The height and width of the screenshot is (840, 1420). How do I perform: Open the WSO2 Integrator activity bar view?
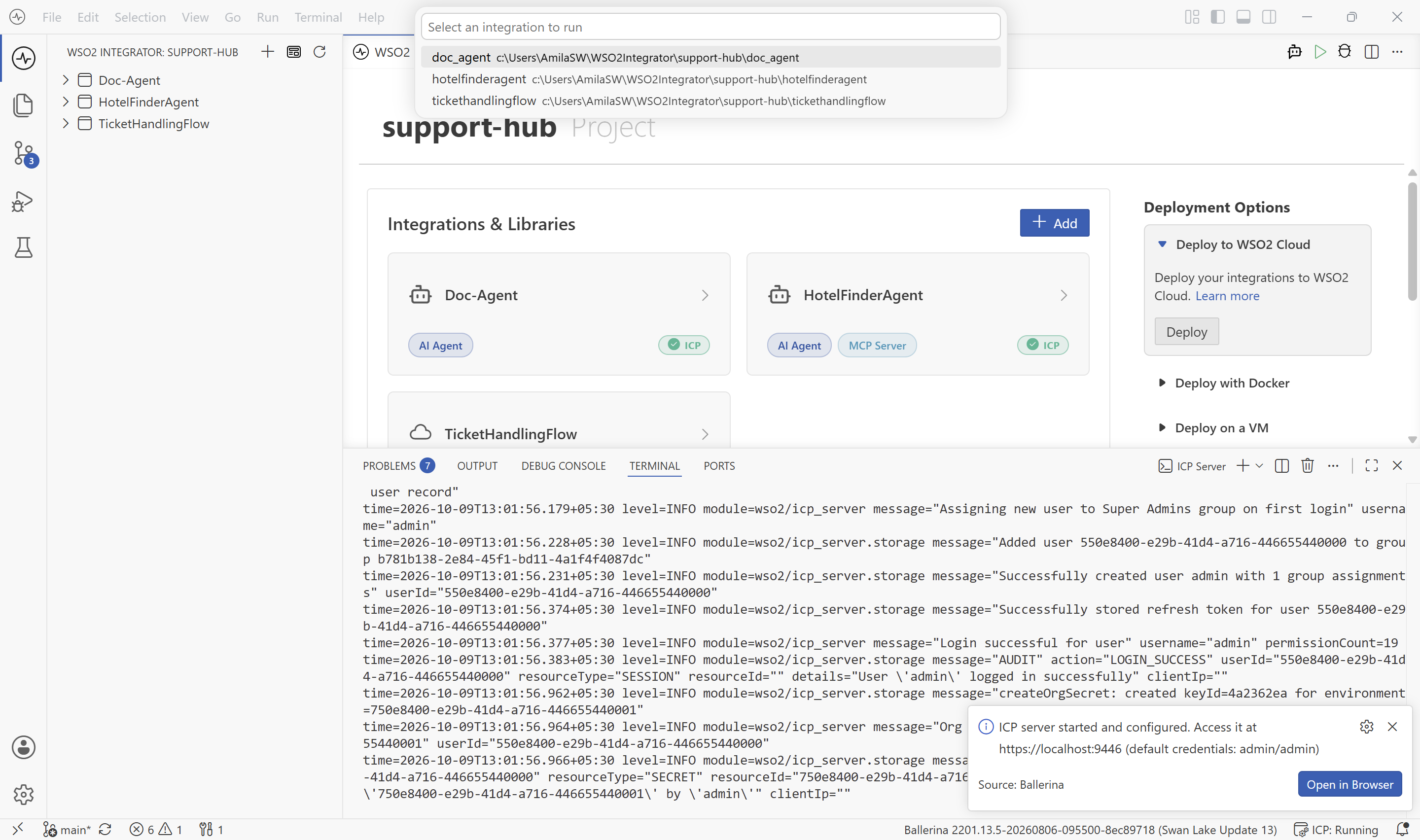coord(23,58)
